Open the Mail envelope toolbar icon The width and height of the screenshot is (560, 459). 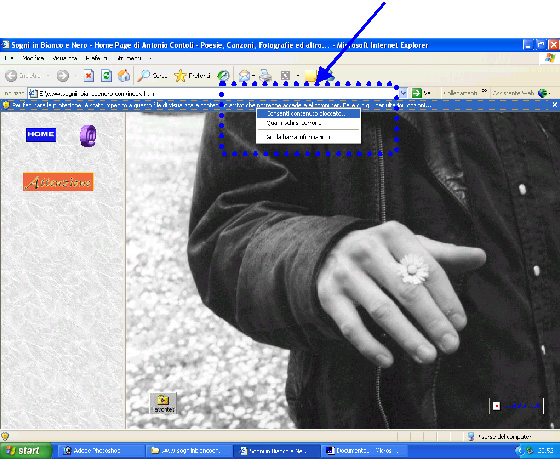click(244, 76)
